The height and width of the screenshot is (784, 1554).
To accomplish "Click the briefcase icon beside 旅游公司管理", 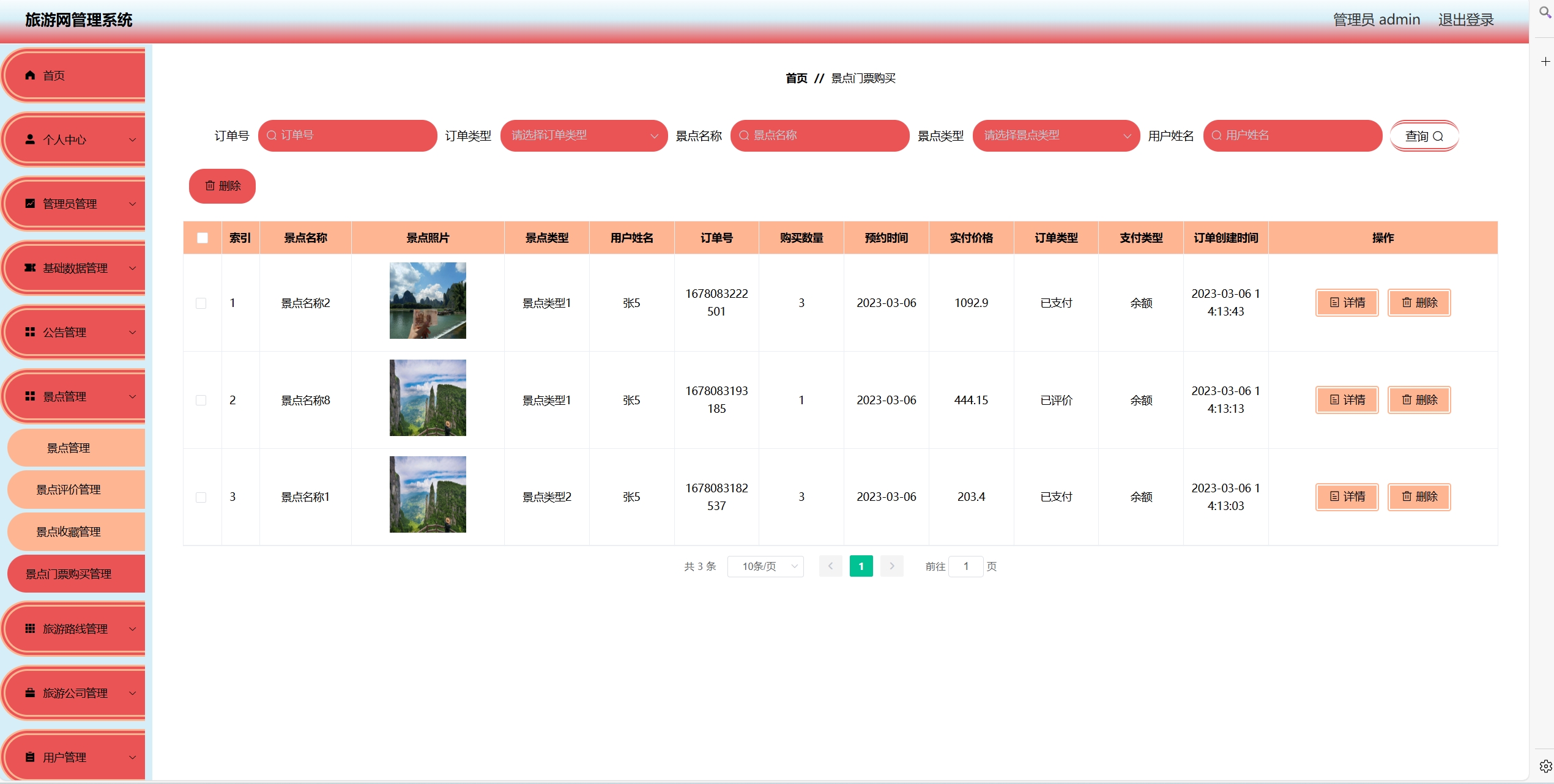I will pyautogui.click(x=30, y=693).
